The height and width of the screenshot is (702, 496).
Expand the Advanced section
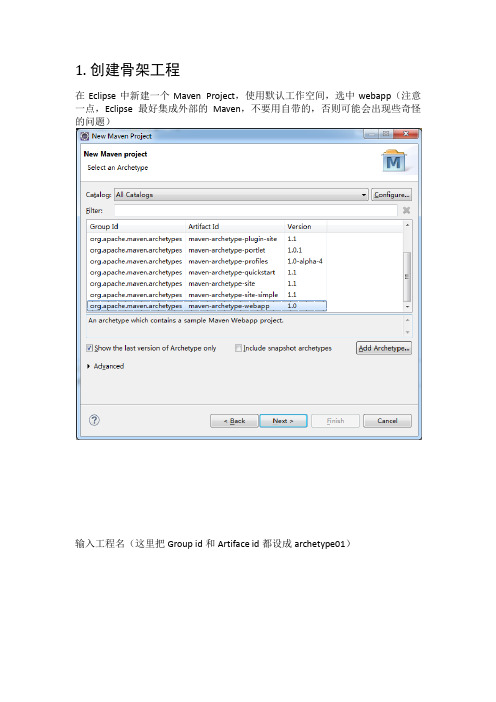pos(88,366)
